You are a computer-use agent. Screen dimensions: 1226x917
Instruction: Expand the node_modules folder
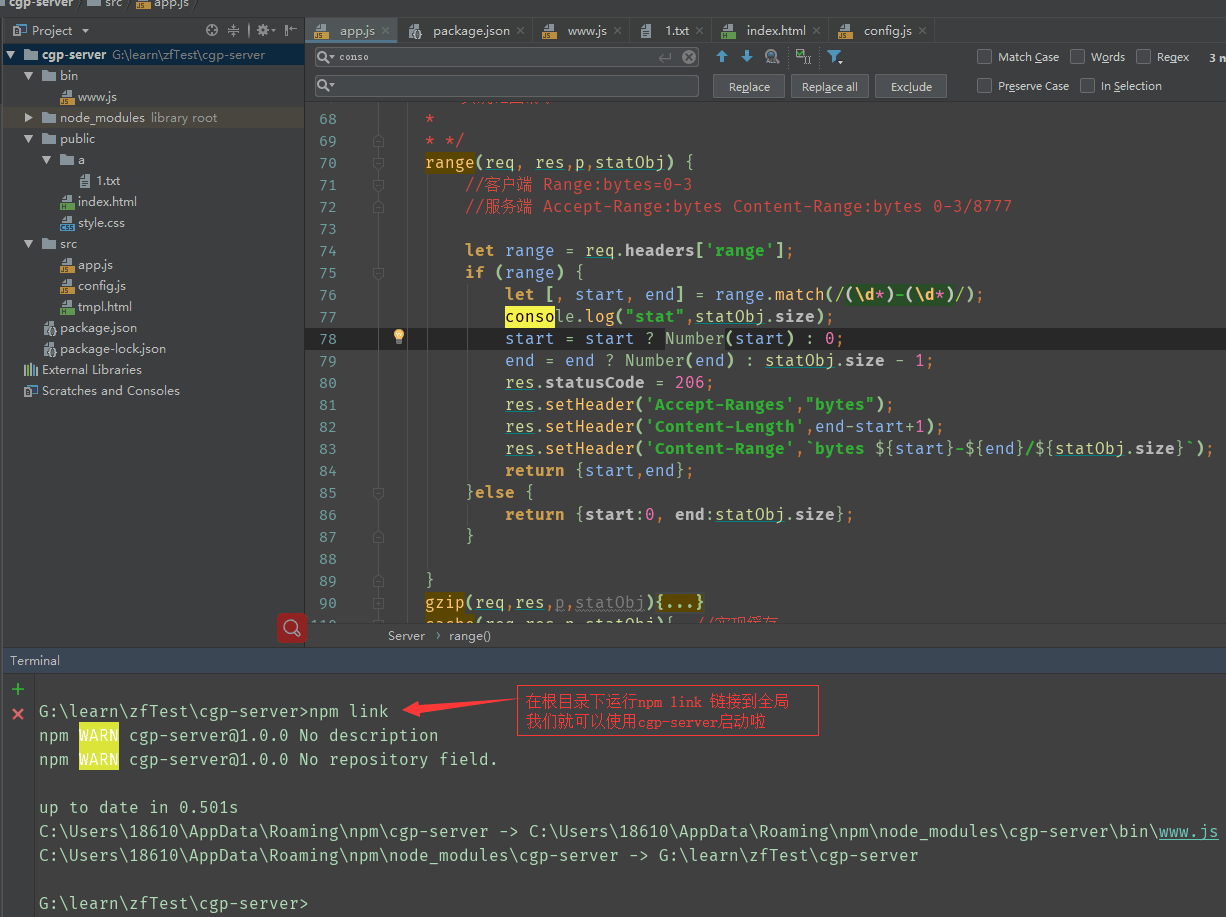point(29,118)
